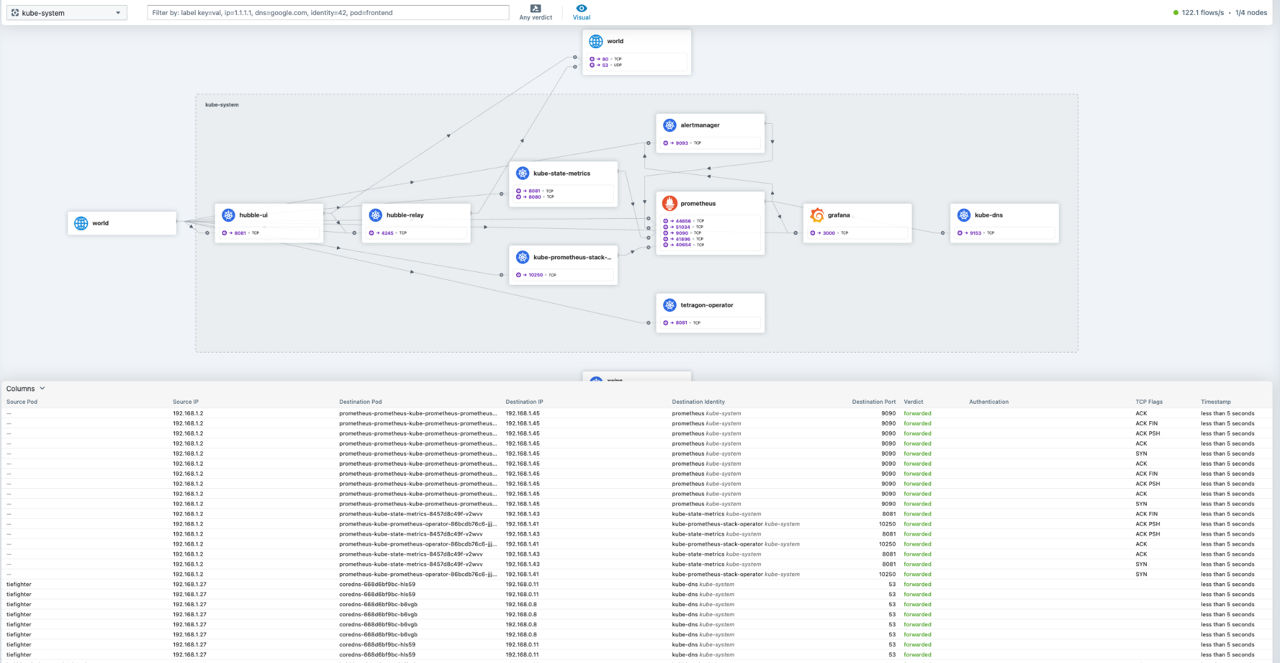Select the kube-prometheus-stack card title
1280x663 pixels.
pos(574,257)
